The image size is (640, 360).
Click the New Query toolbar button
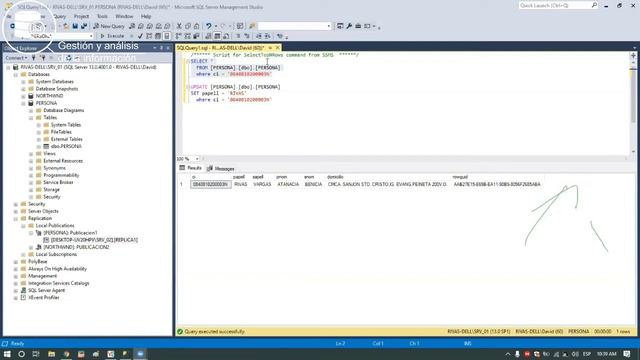tap(109, 26)
